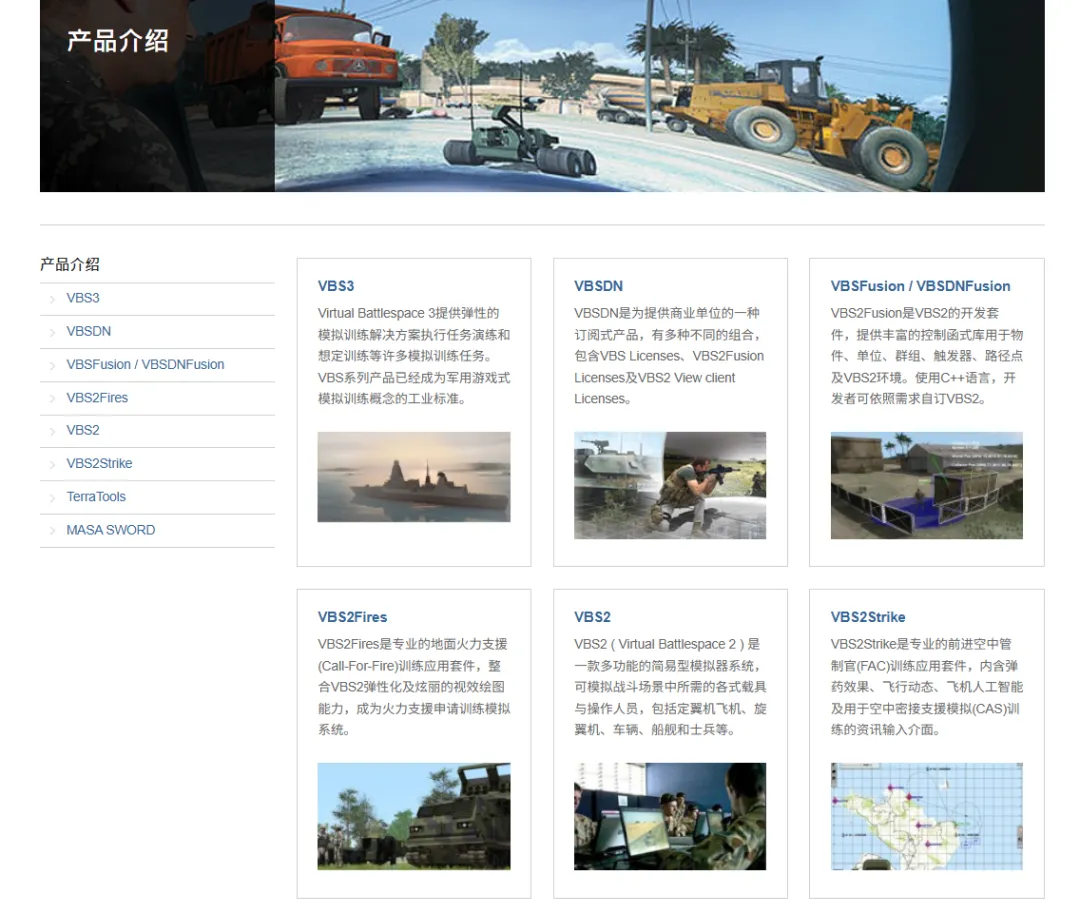Click the VBSDN soldier aiming thumbnail
1080x914 pixels.
(x=670, y=485)
